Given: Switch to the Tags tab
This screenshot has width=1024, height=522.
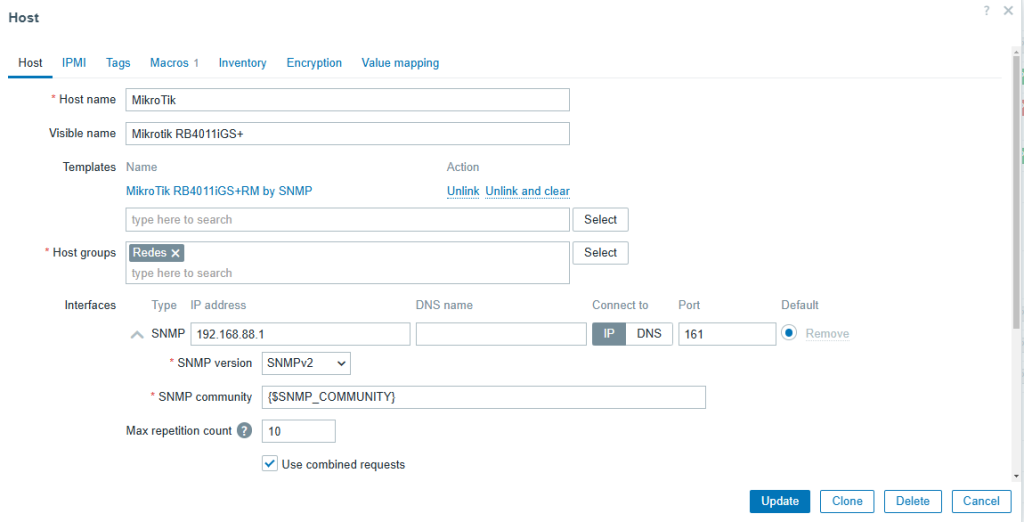Looking at the screenshot, I should click(x=118, y=63).
